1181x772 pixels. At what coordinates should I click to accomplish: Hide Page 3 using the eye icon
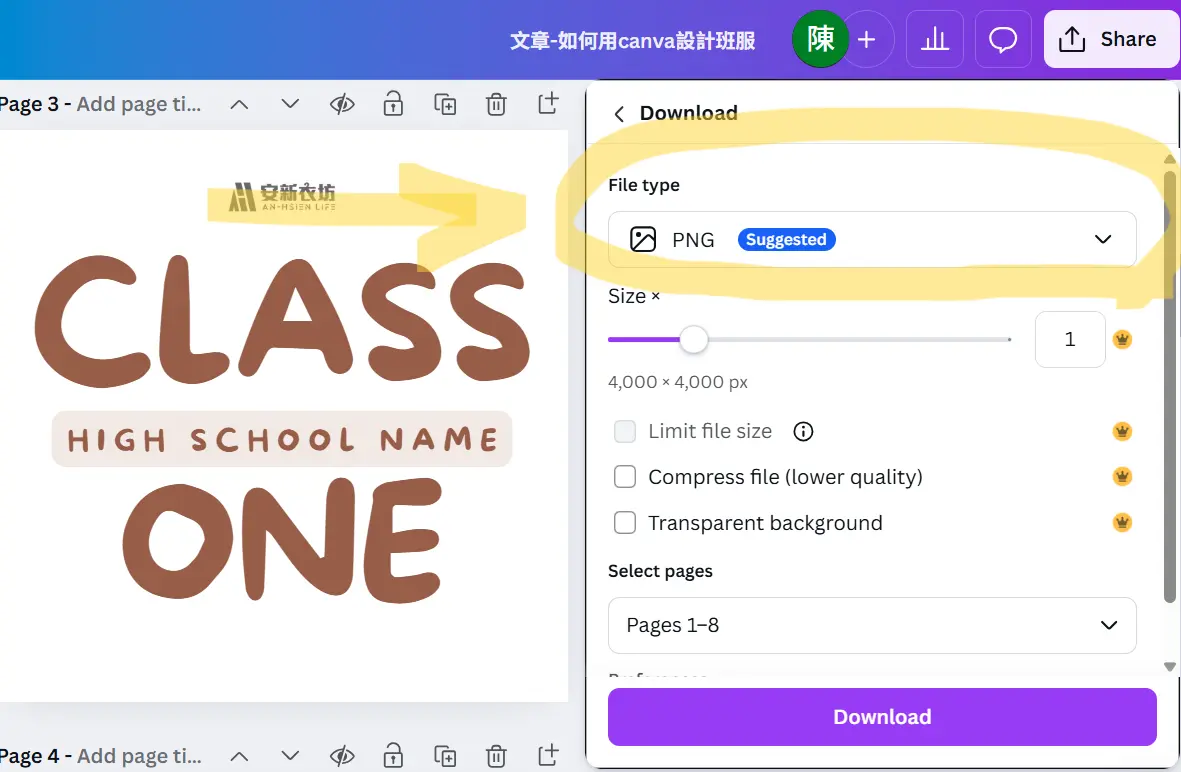click(342, 104)
